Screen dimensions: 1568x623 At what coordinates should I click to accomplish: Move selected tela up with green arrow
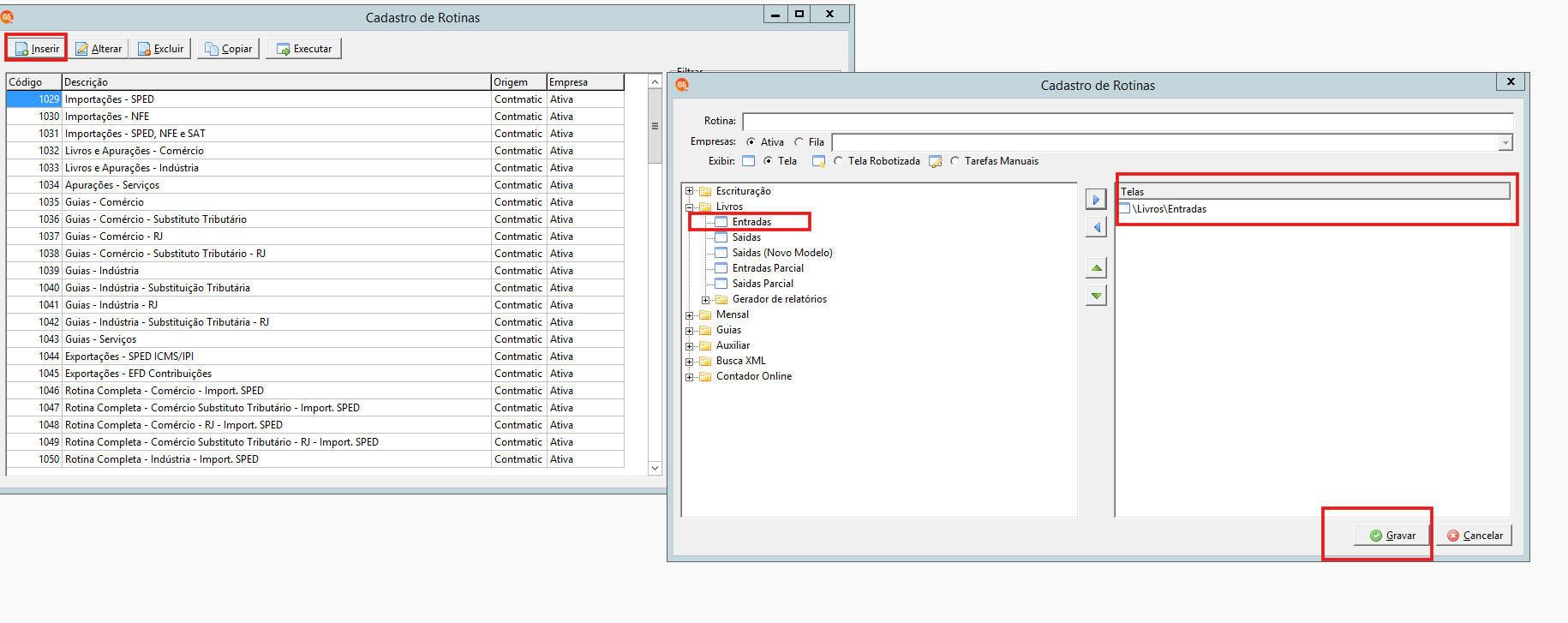coord(1096,268)
